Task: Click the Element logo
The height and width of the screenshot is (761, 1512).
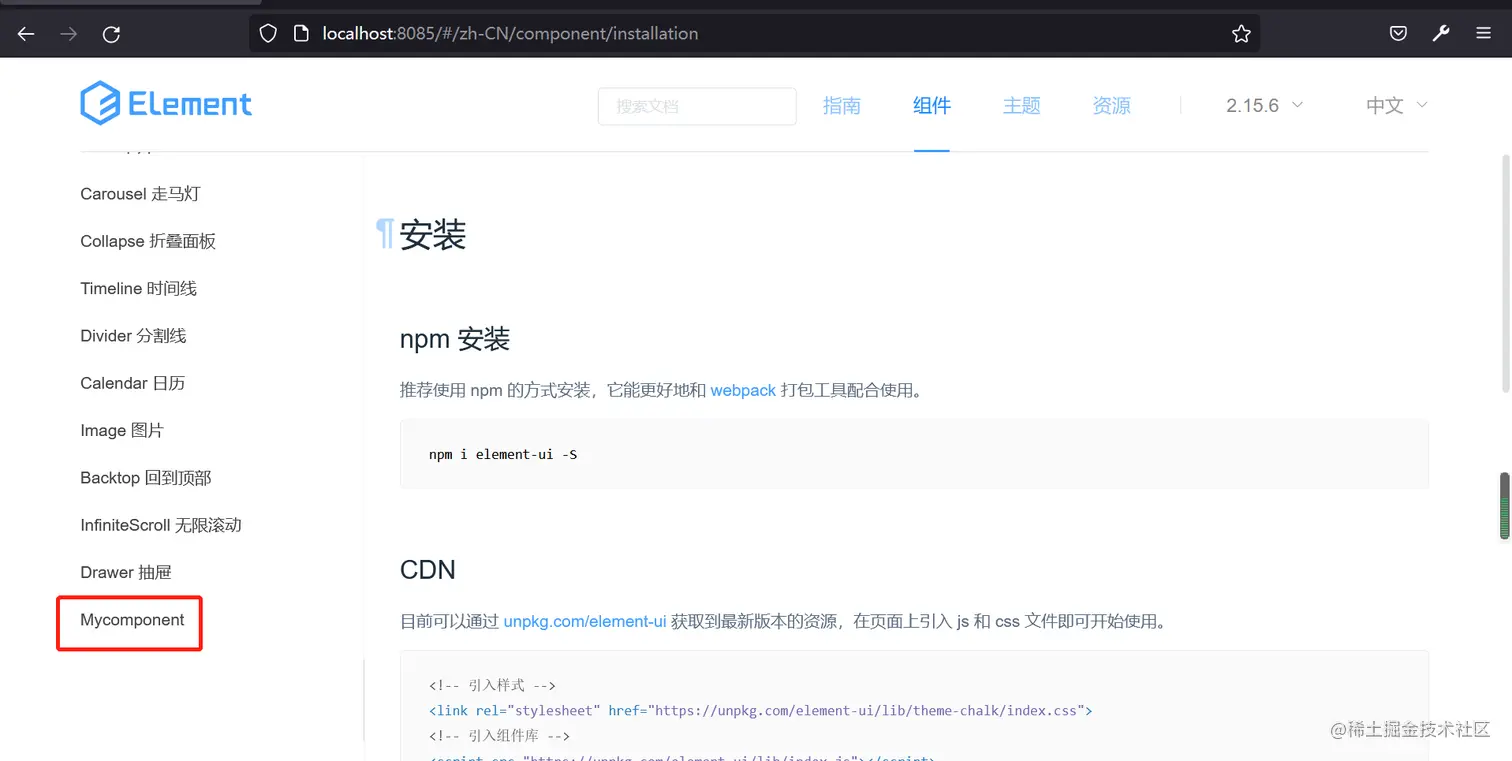Action: [x=166, y=104]
